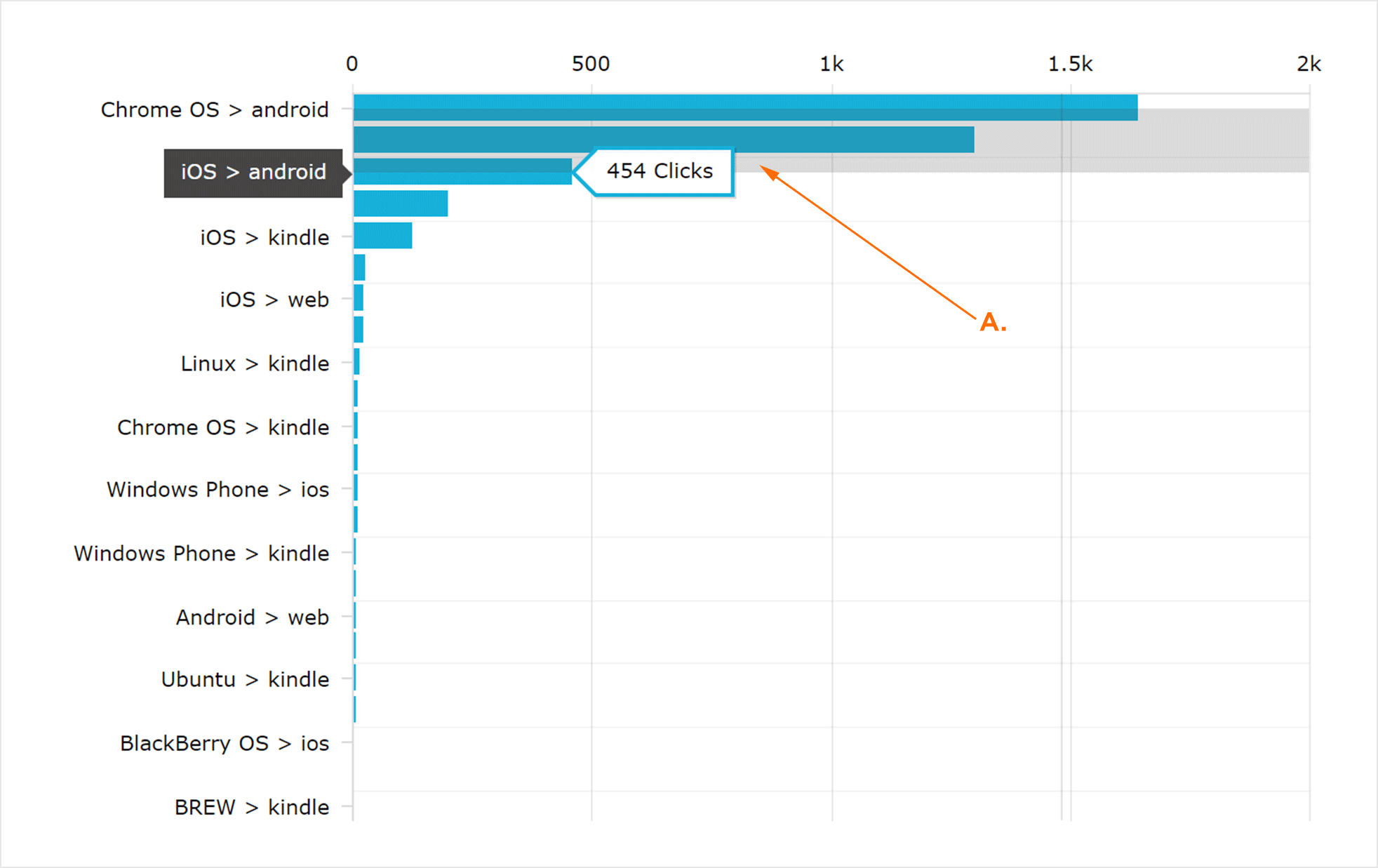The image size is (1378, 868).
Task: Select the Windows Phone > kindle label
Action: [201, 554]
